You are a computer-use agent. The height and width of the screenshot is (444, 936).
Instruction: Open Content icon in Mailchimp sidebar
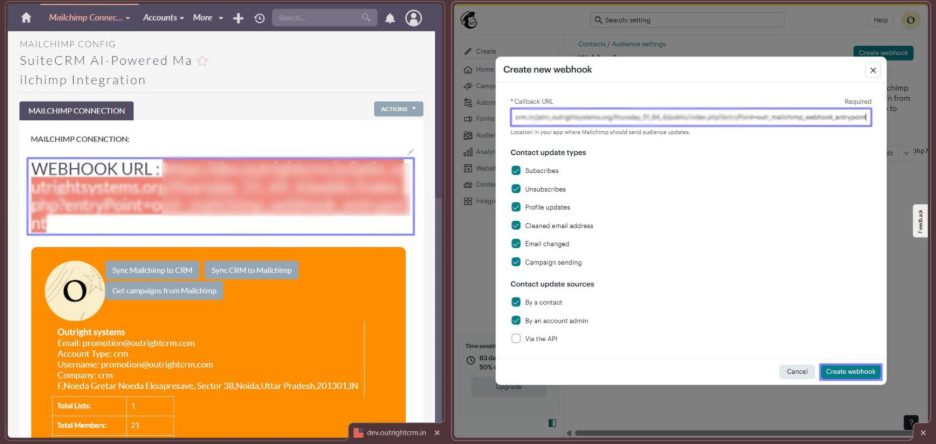point(469,184)
